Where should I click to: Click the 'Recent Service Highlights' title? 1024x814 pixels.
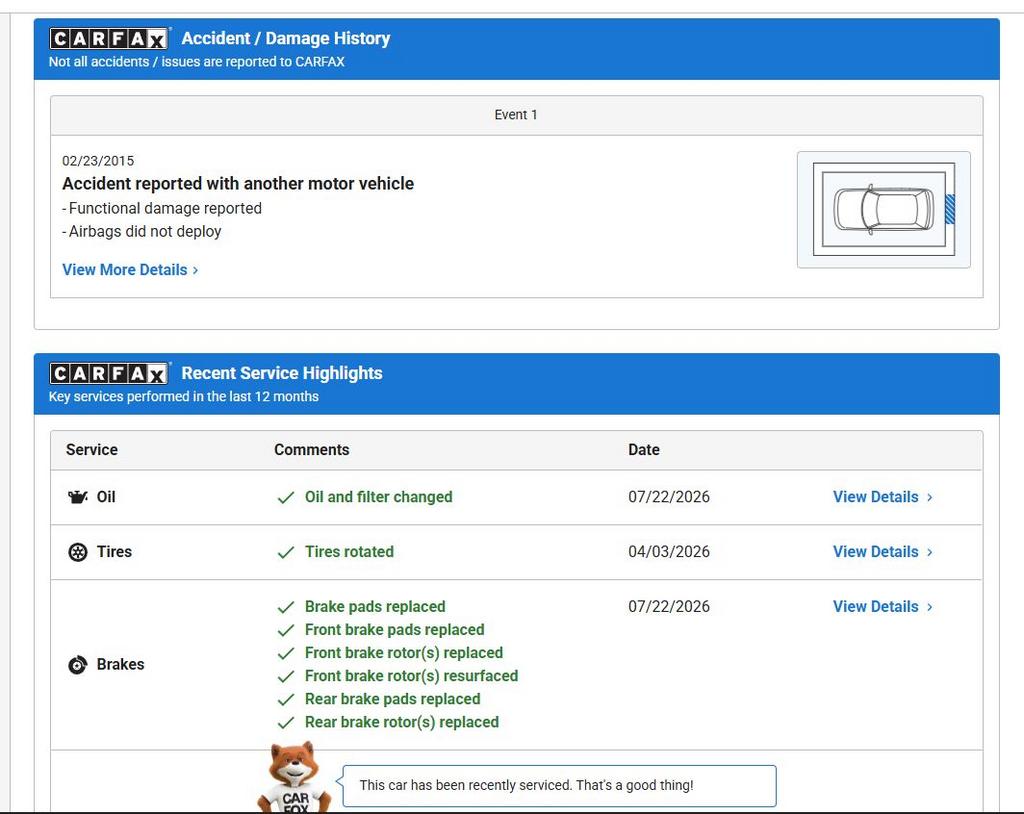[282, 374]
